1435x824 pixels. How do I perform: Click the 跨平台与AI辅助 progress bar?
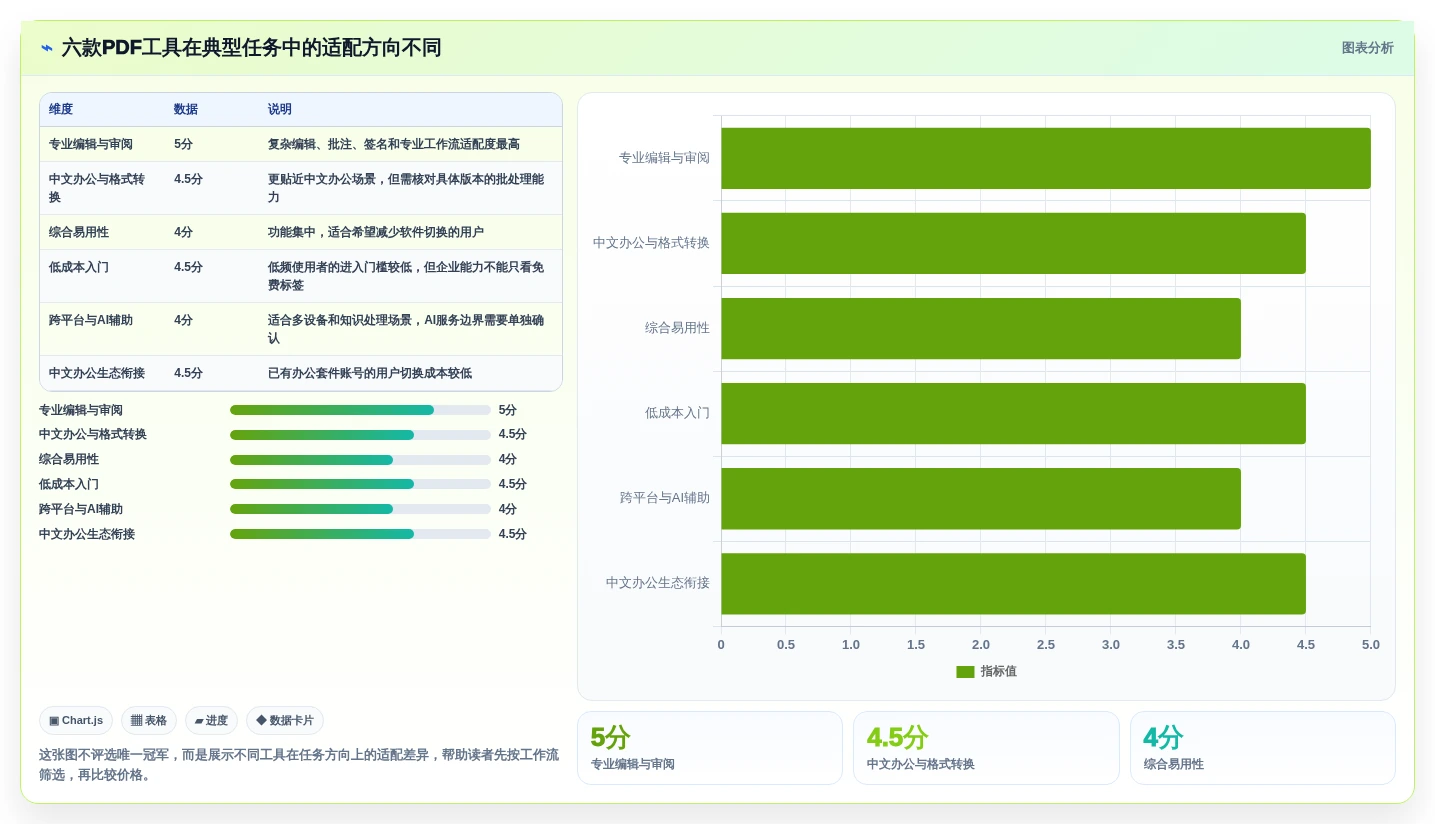pos(360,509)
